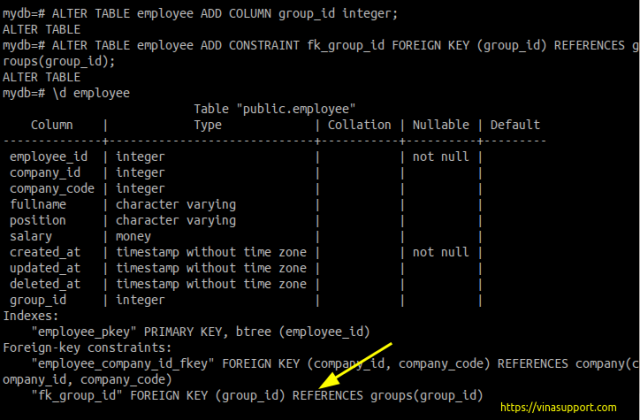
Task: Click the "Default" table header
Action: tap(515, 125)
